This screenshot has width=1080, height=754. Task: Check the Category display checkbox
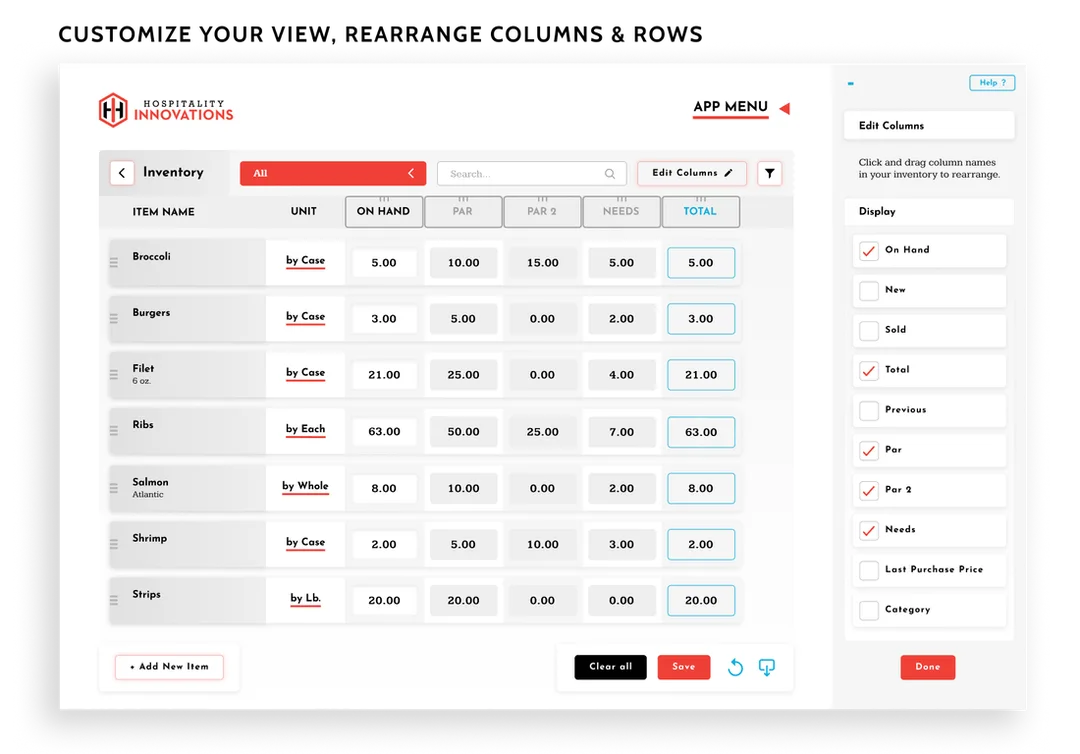869,610
